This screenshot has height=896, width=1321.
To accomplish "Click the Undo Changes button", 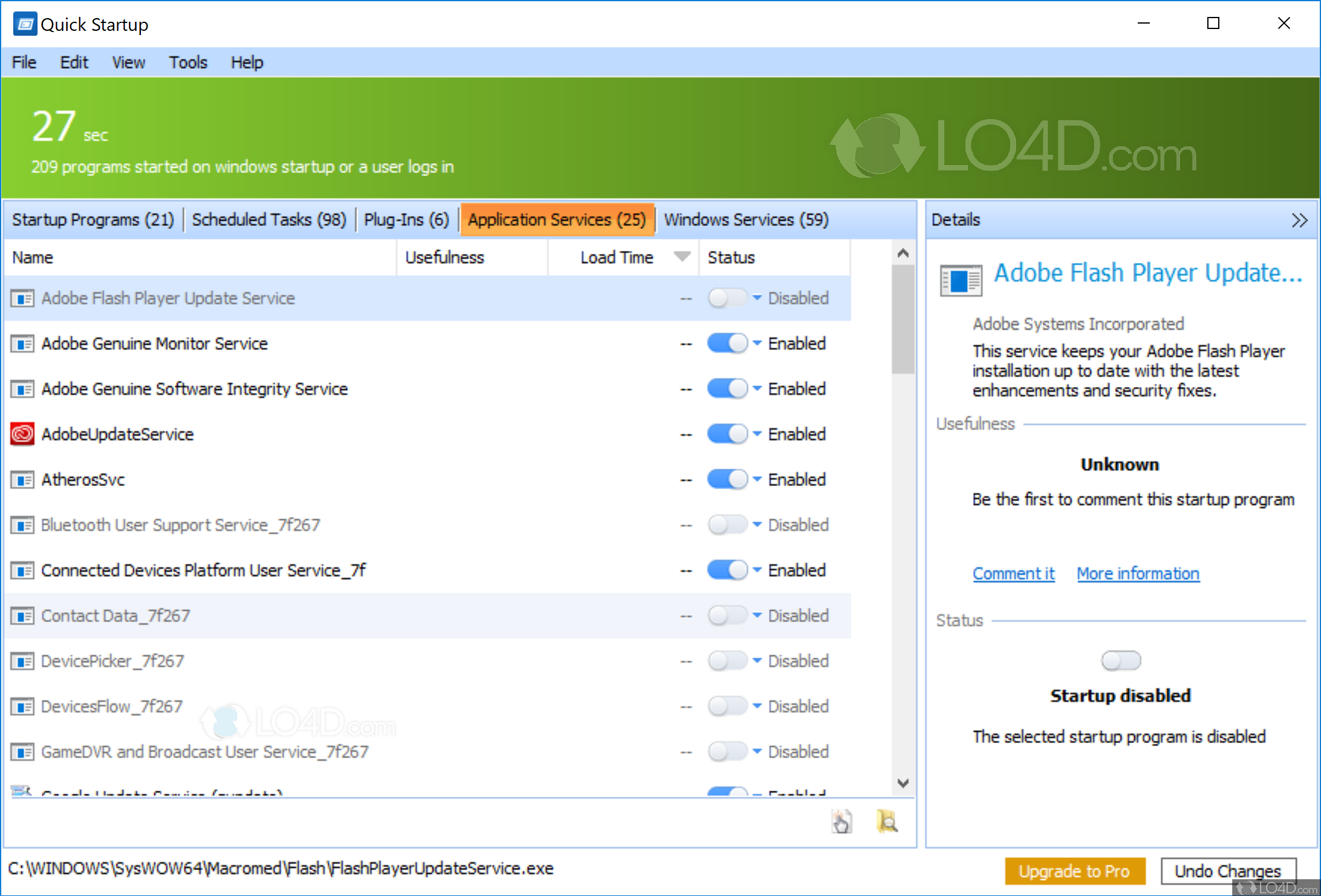I will click(1228, 871).
